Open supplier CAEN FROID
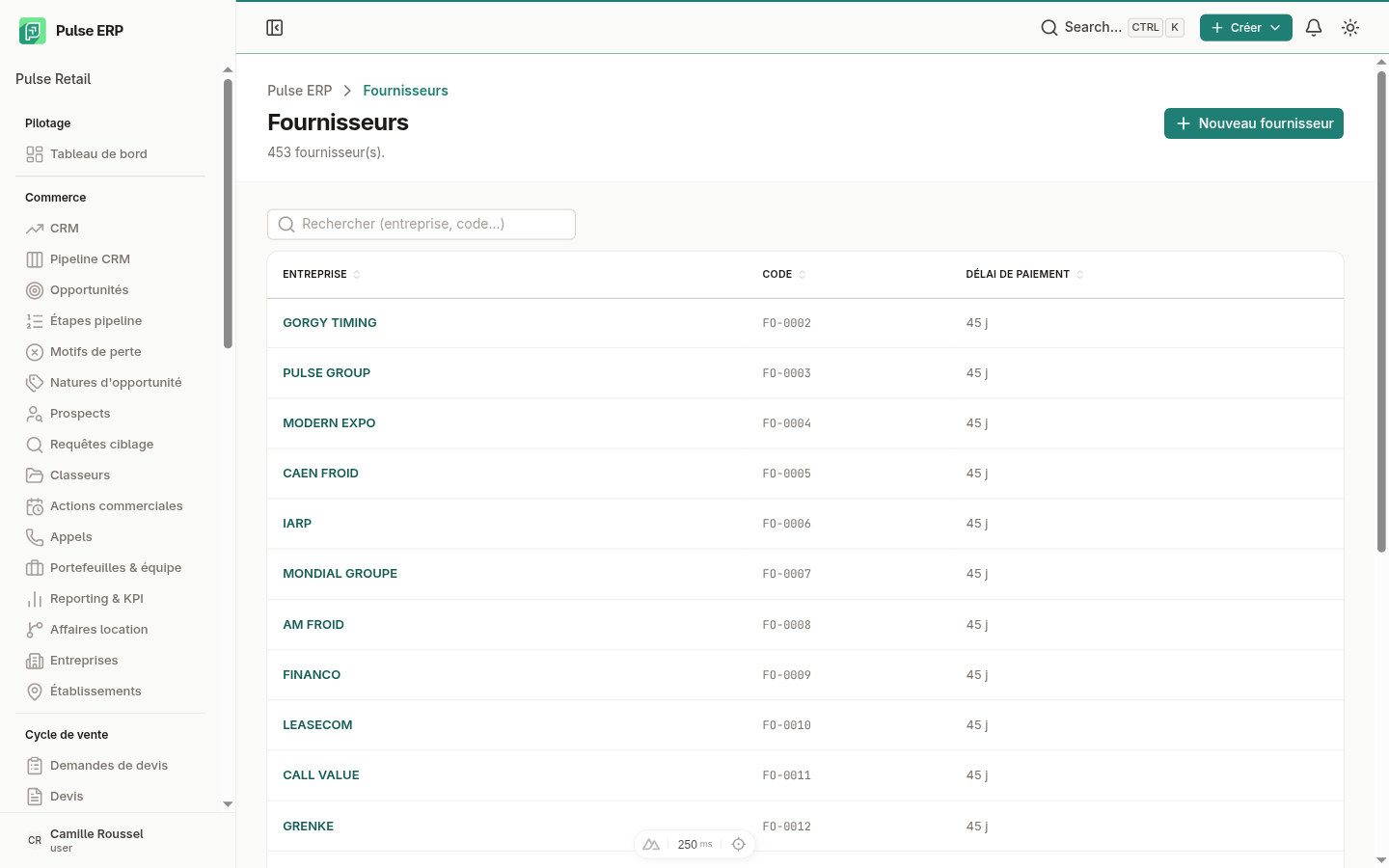The width and height of the screenshot is (1389, 868). click(320, 474)
